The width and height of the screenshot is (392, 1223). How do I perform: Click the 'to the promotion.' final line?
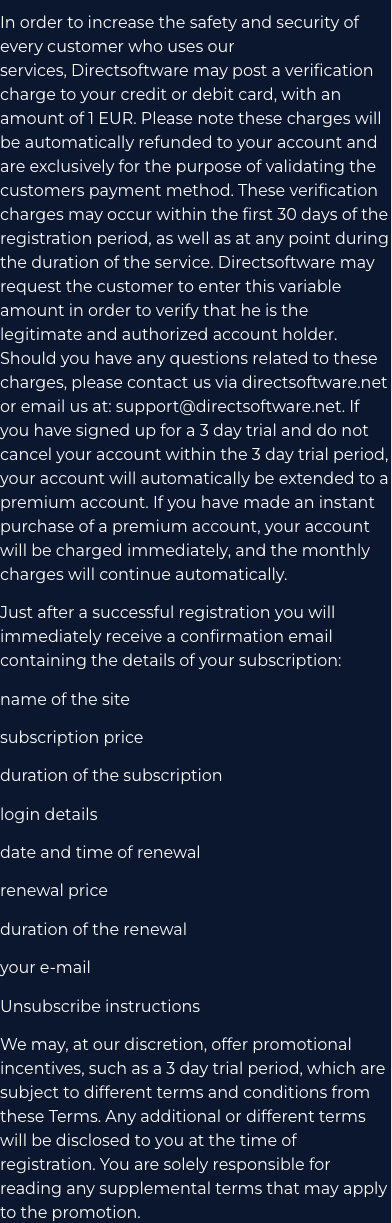click(x=70, y=1212)
